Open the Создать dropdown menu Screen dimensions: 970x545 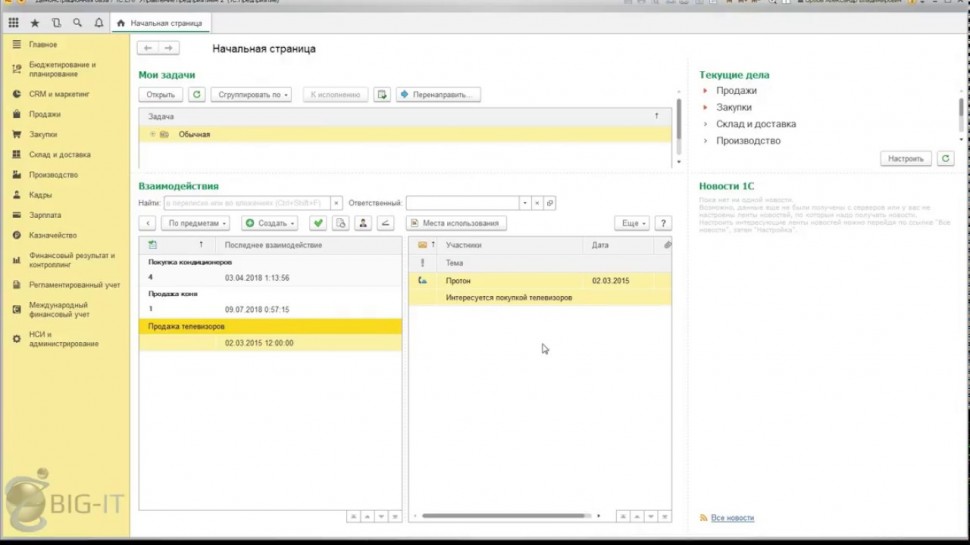click(270, 223)
